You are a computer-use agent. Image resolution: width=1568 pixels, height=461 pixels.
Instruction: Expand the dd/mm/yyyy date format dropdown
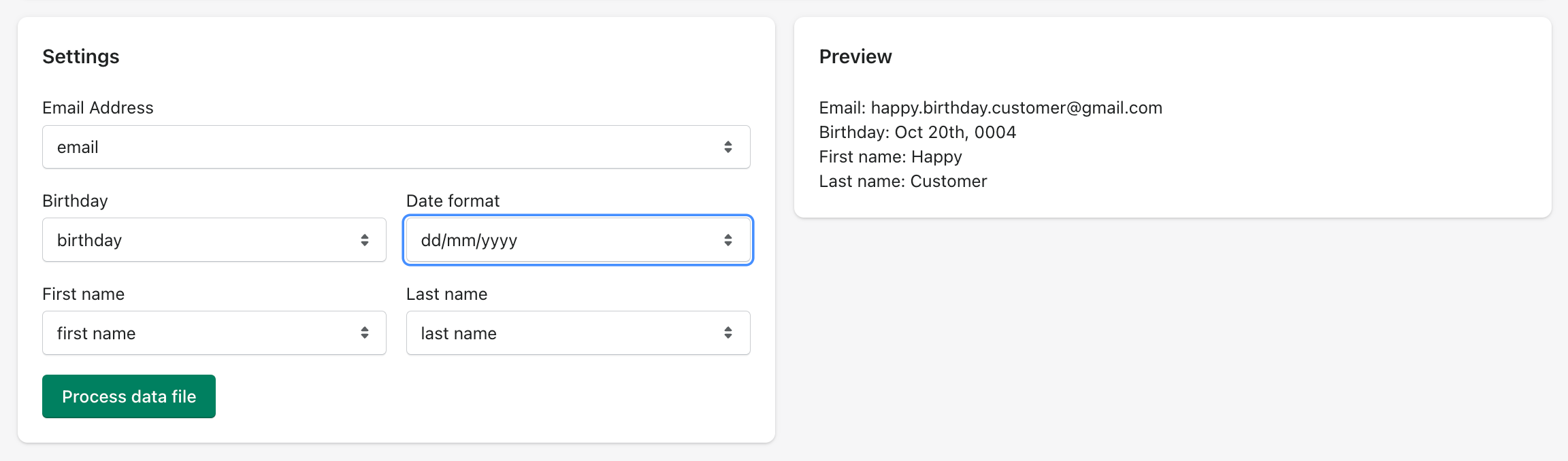tap(565, 240)
